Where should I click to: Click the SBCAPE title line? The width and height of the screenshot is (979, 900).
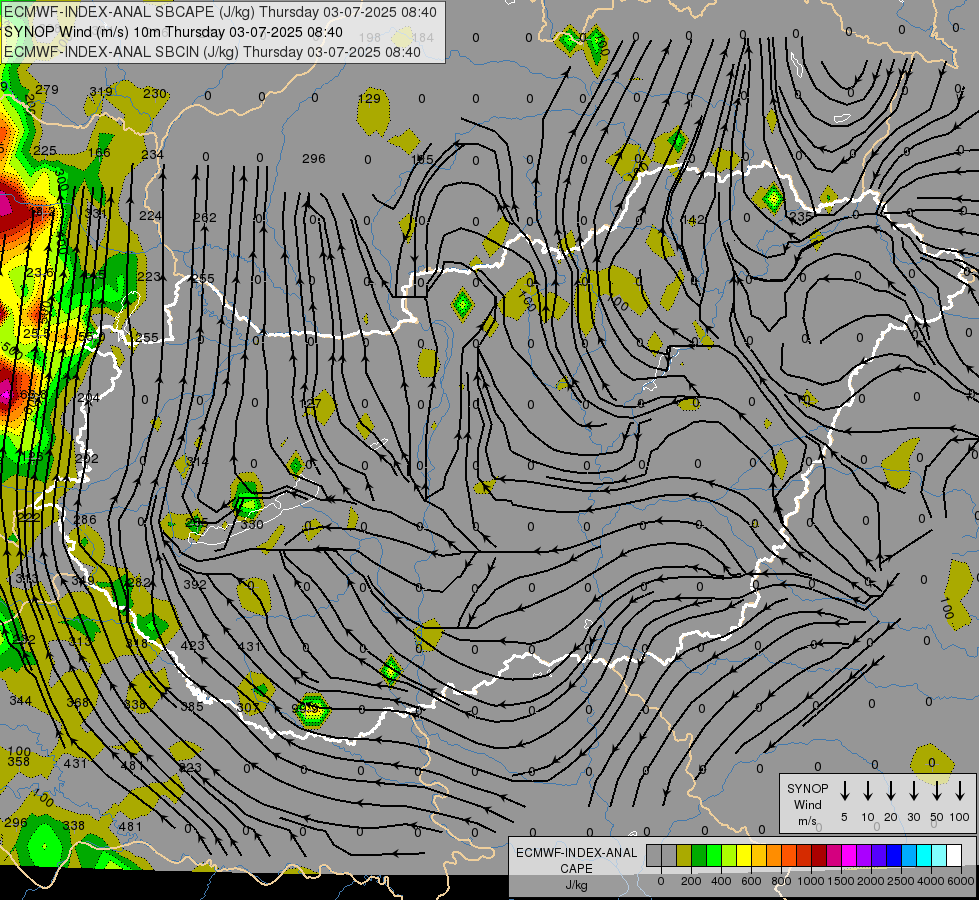click(221, 12)
